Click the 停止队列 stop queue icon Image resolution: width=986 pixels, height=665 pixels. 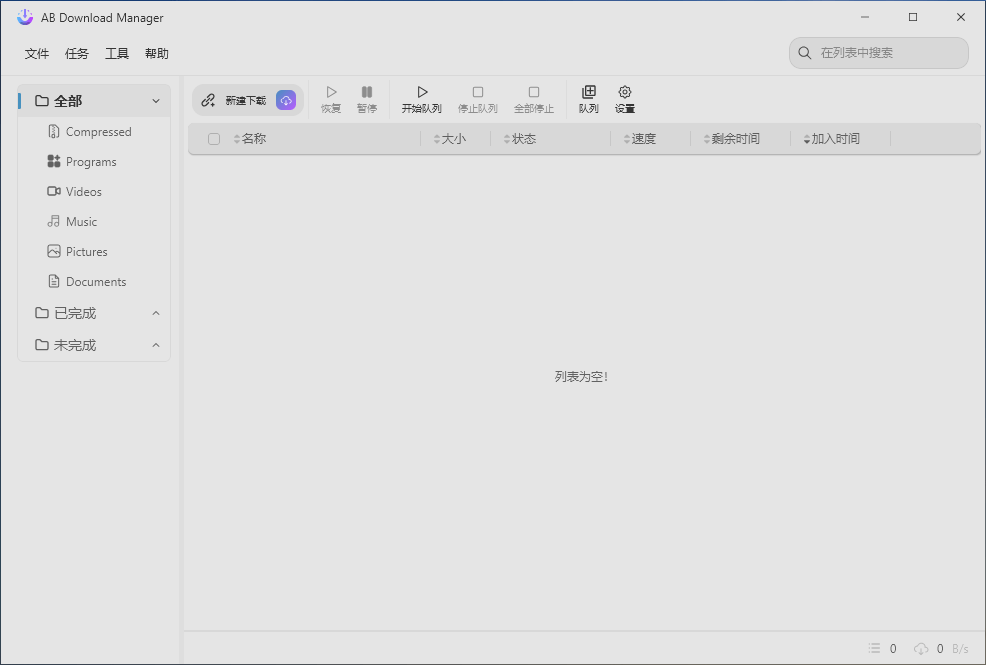[x=478, y=93]
